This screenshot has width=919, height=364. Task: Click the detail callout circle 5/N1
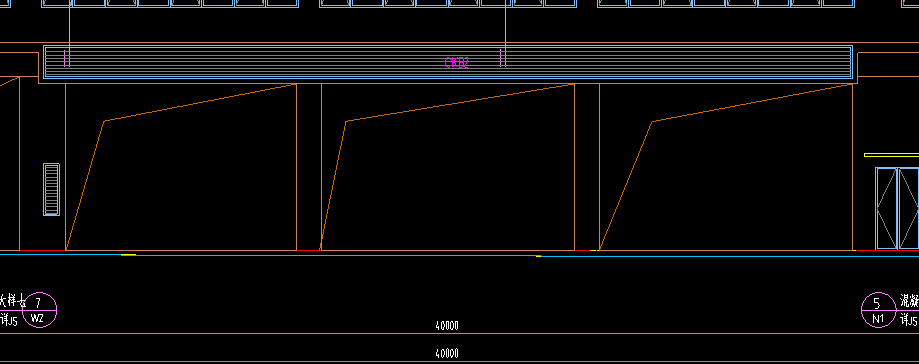tap(878, 310)
